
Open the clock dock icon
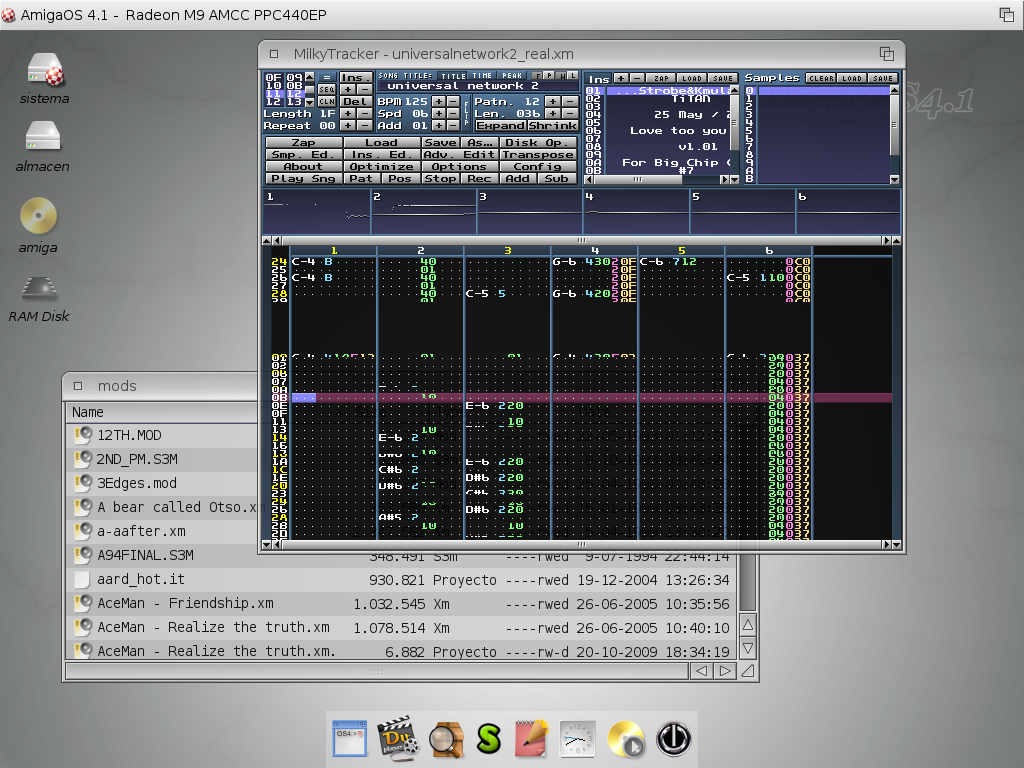point(577,739)
